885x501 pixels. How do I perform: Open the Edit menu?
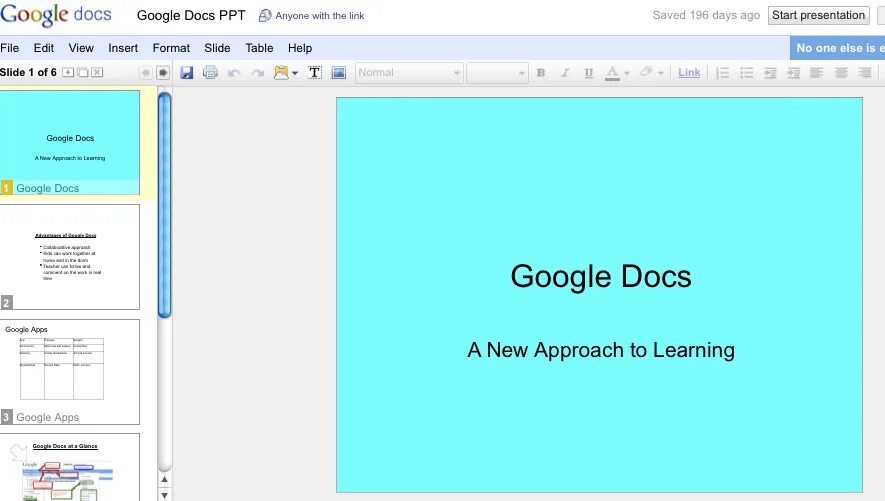pos(43,48)
